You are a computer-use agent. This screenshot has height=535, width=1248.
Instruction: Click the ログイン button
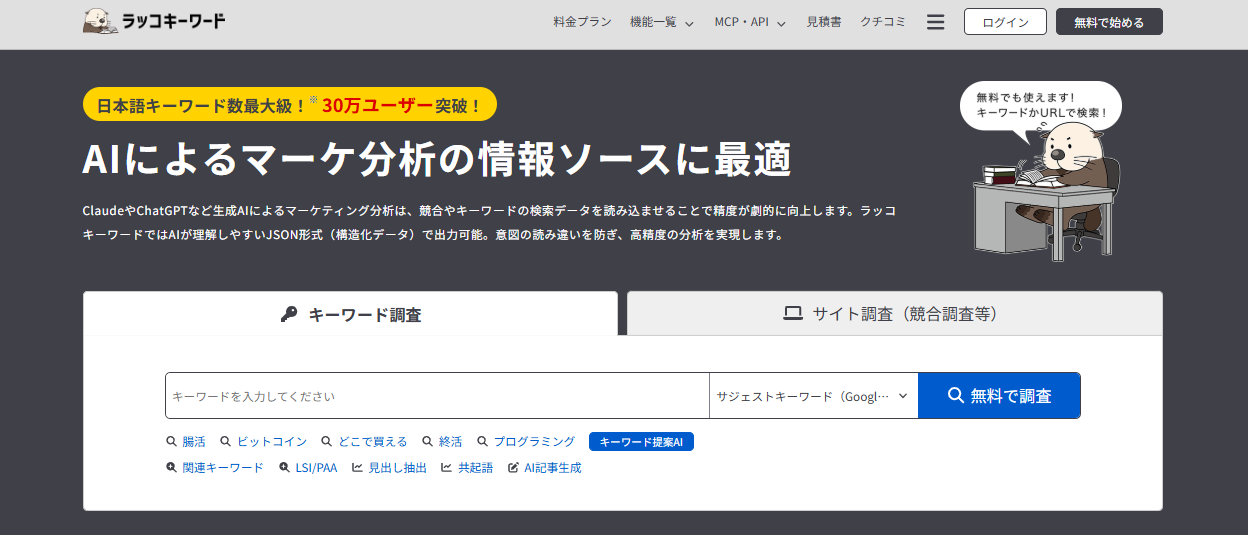(1005, 22)
